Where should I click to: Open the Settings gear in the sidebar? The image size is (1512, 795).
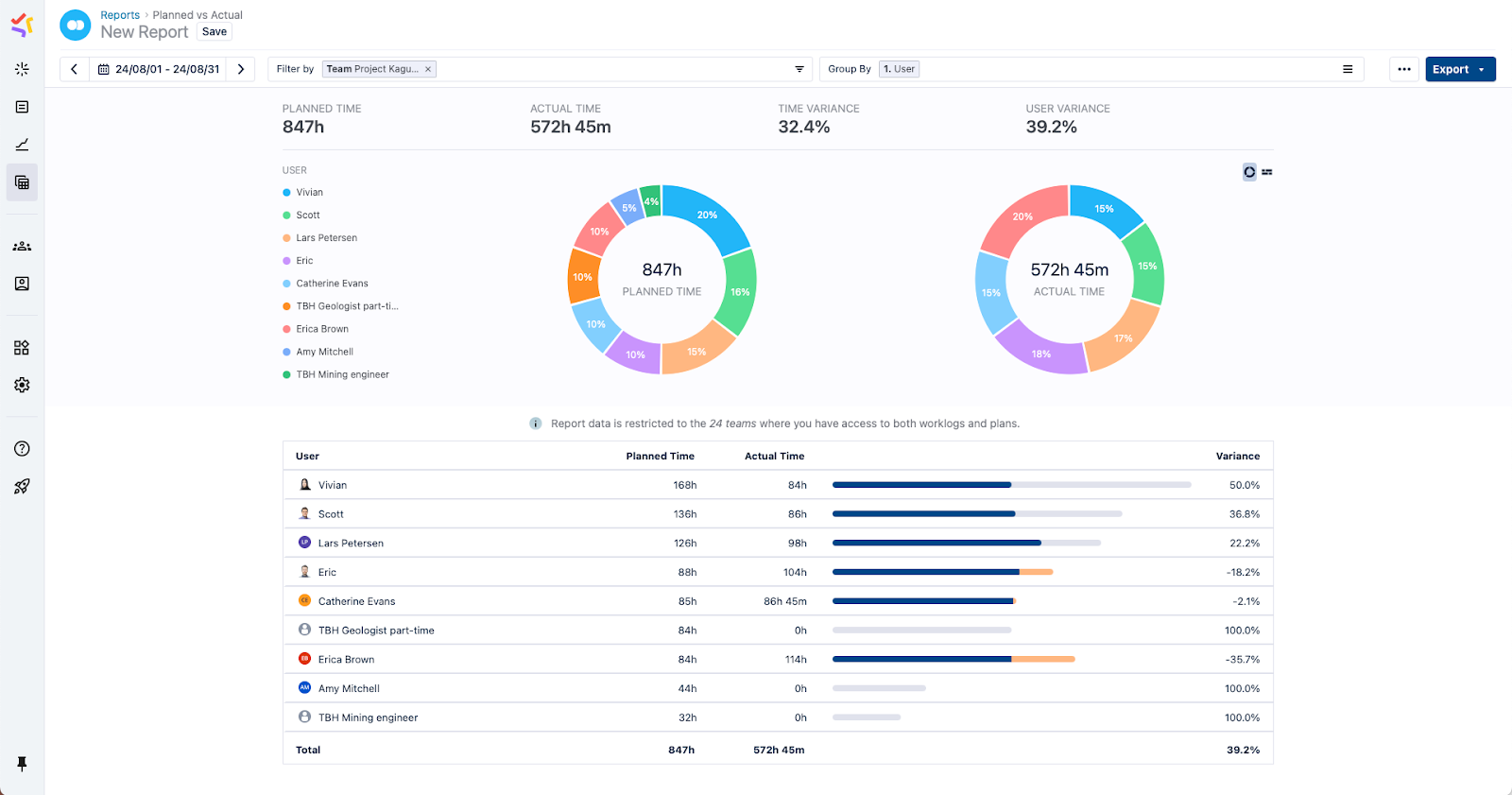[22, 386]
